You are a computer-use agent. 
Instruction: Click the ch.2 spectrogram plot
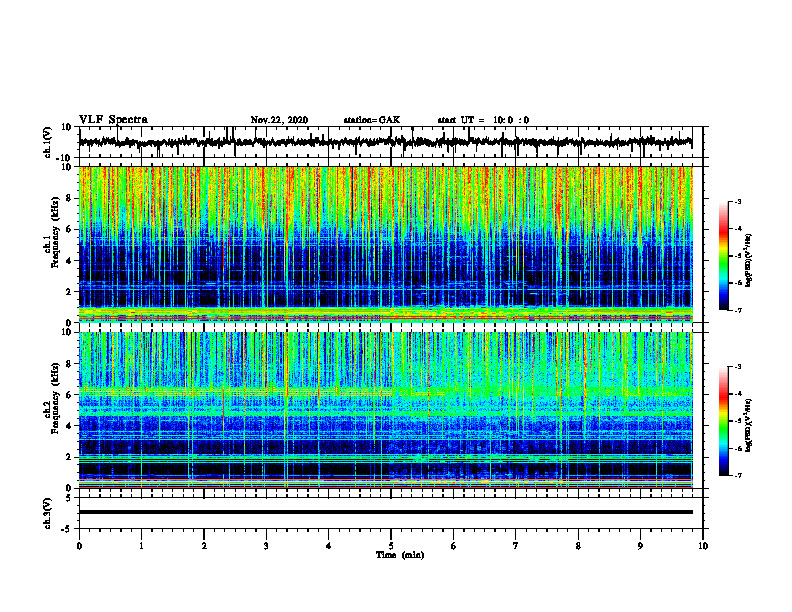point(385,410)
